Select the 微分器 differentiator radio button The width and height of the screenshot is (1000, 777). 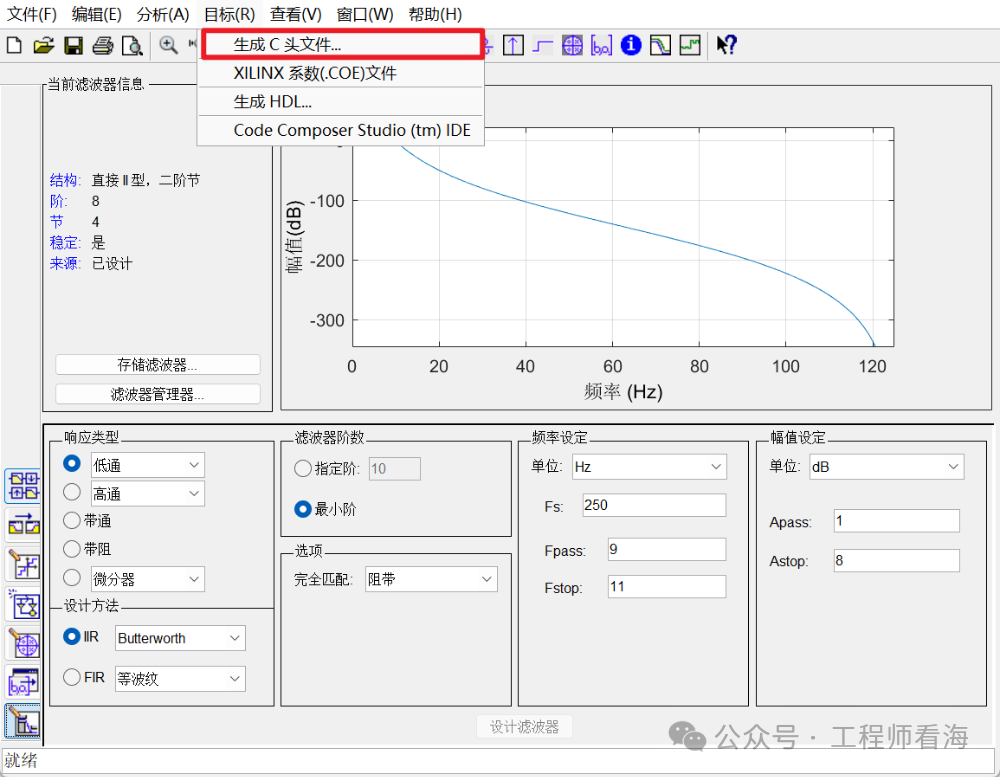pyautogui.click(x=72, y=578)
